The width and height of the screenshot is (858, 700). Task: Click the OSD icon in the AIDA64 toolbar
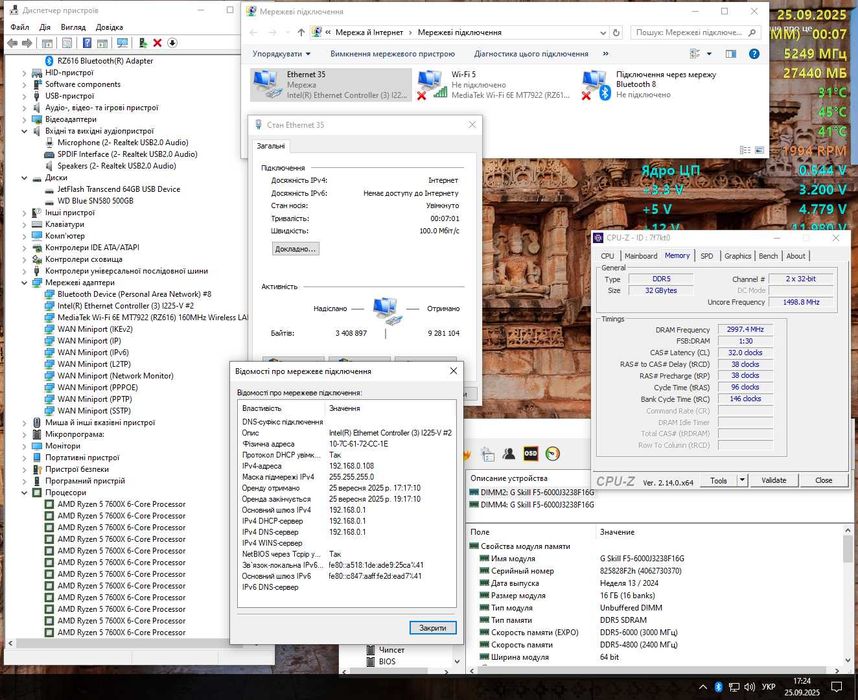531,453
